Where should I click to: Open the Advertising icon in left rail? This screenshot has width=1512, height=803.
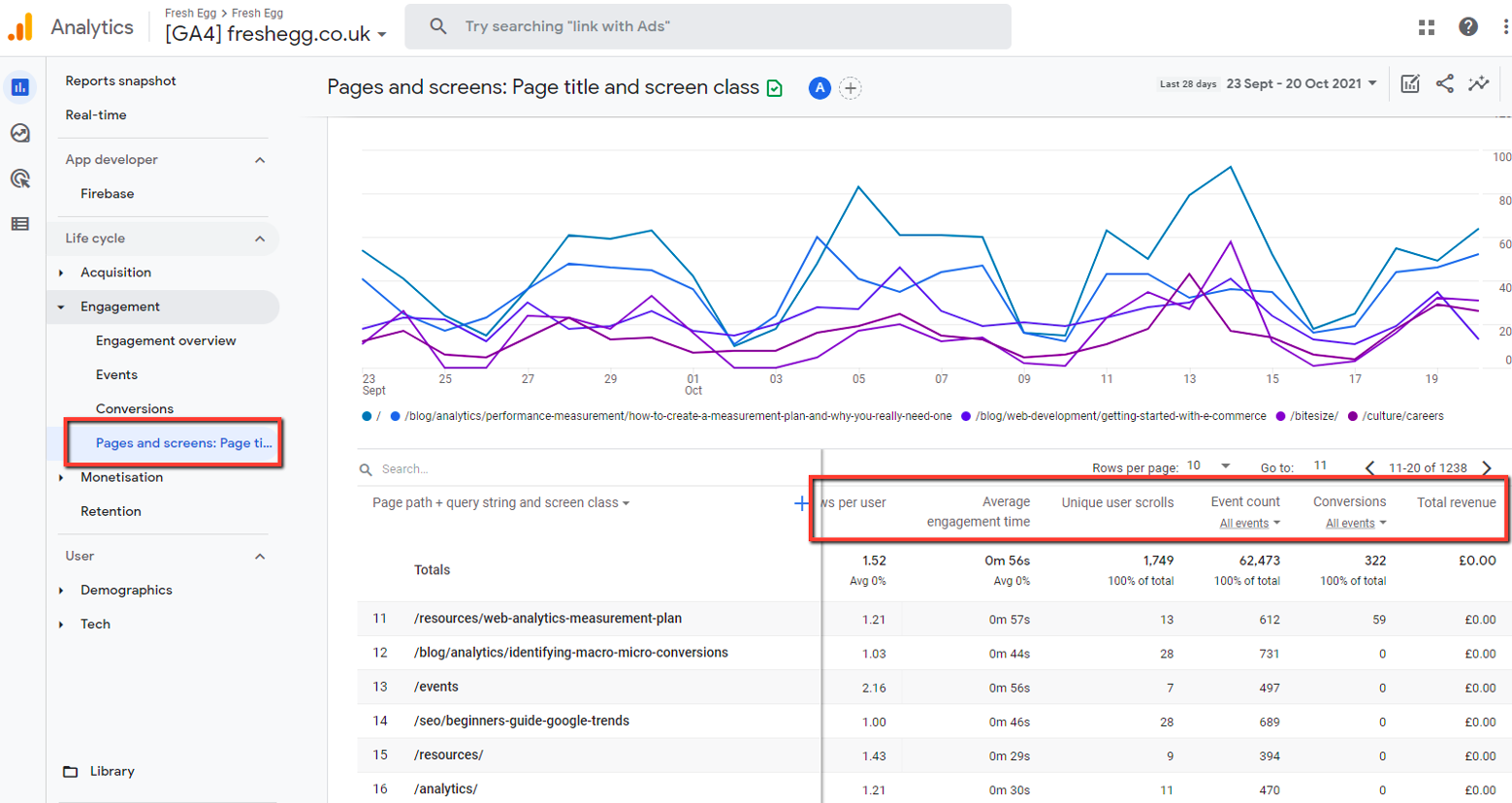coord(20,178)
